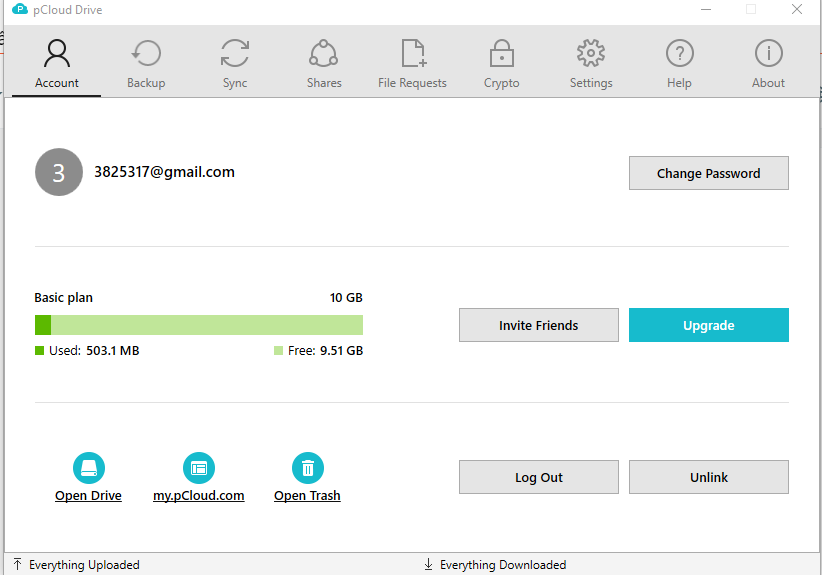822x575 pixels.
Task: Click the upload arrow status icon
Action: click(17, 564)
